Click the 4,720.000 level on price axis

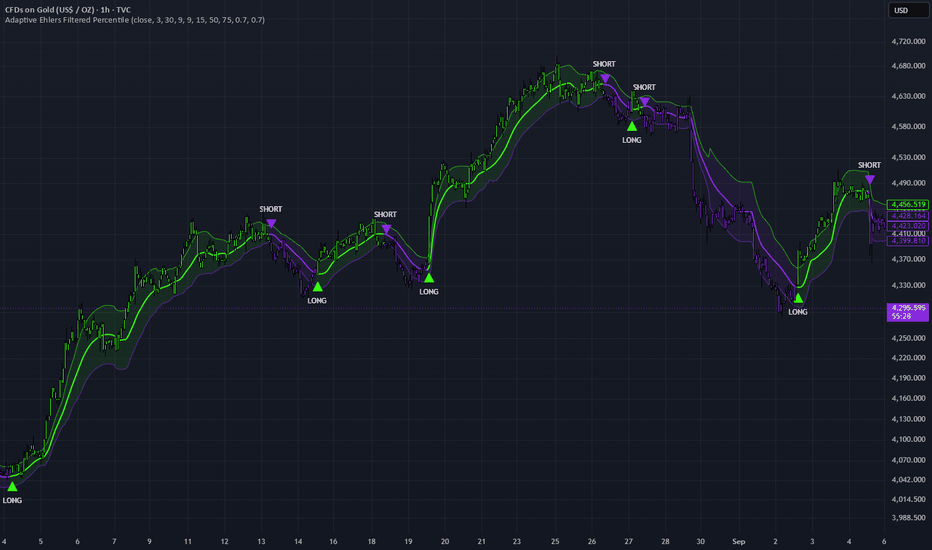(908, 42)
